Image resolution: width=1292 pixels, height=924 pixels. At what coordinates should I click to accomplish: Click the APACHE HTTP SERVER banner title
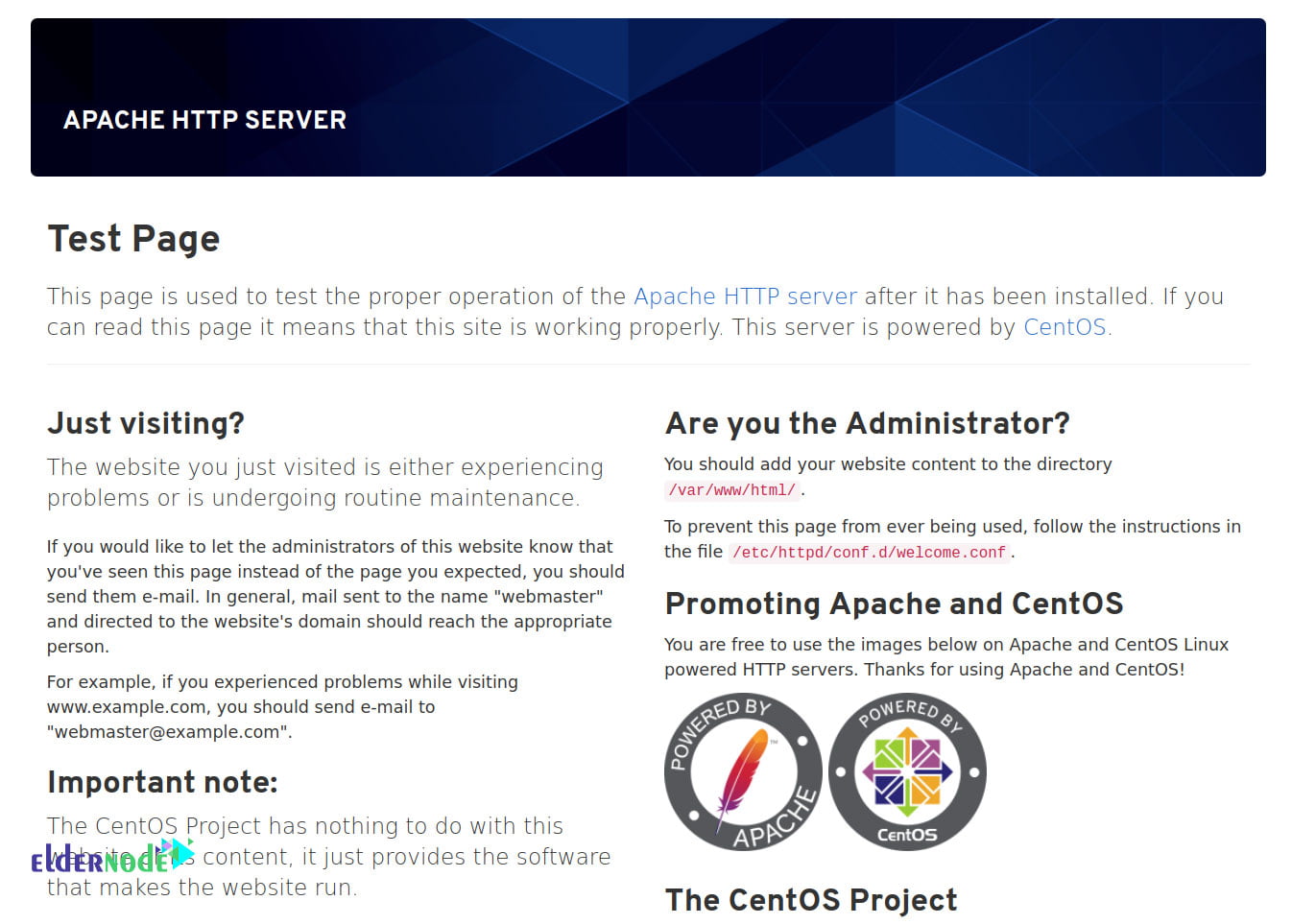point(204,120)
